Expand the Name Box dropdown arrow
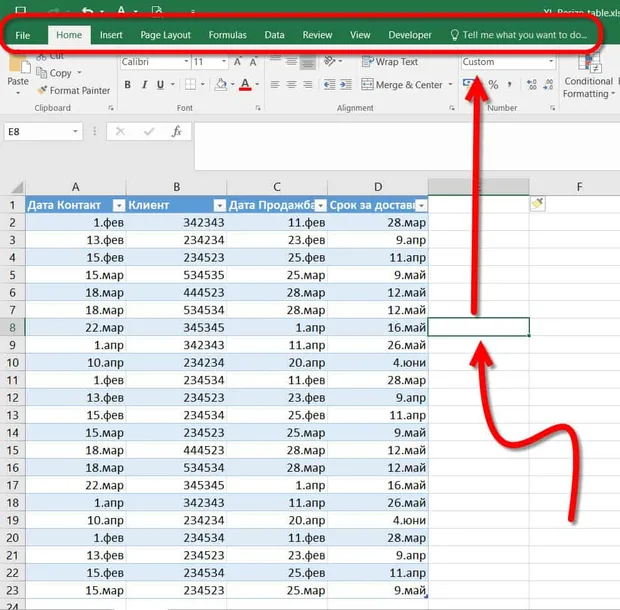This screenshot has width=620, height=610. coord(75,131)
